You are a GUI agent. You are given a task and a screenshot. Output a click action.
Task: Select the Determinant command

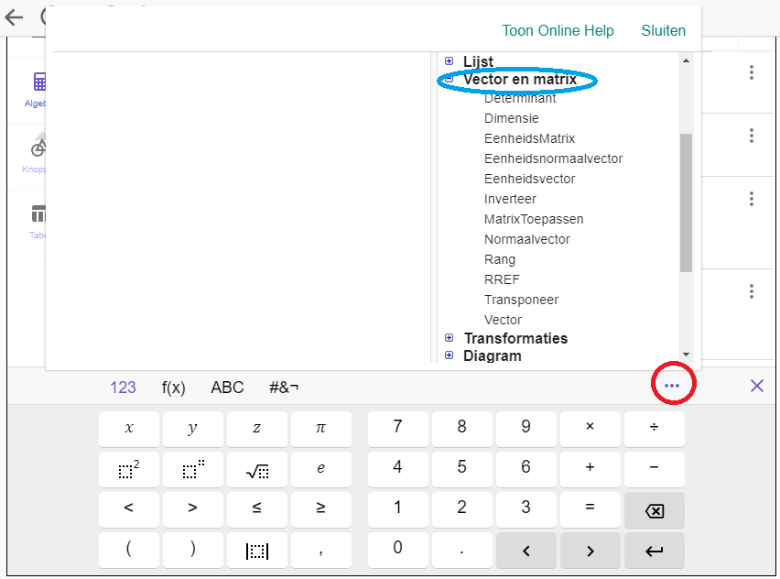click(x=520, y=99)
